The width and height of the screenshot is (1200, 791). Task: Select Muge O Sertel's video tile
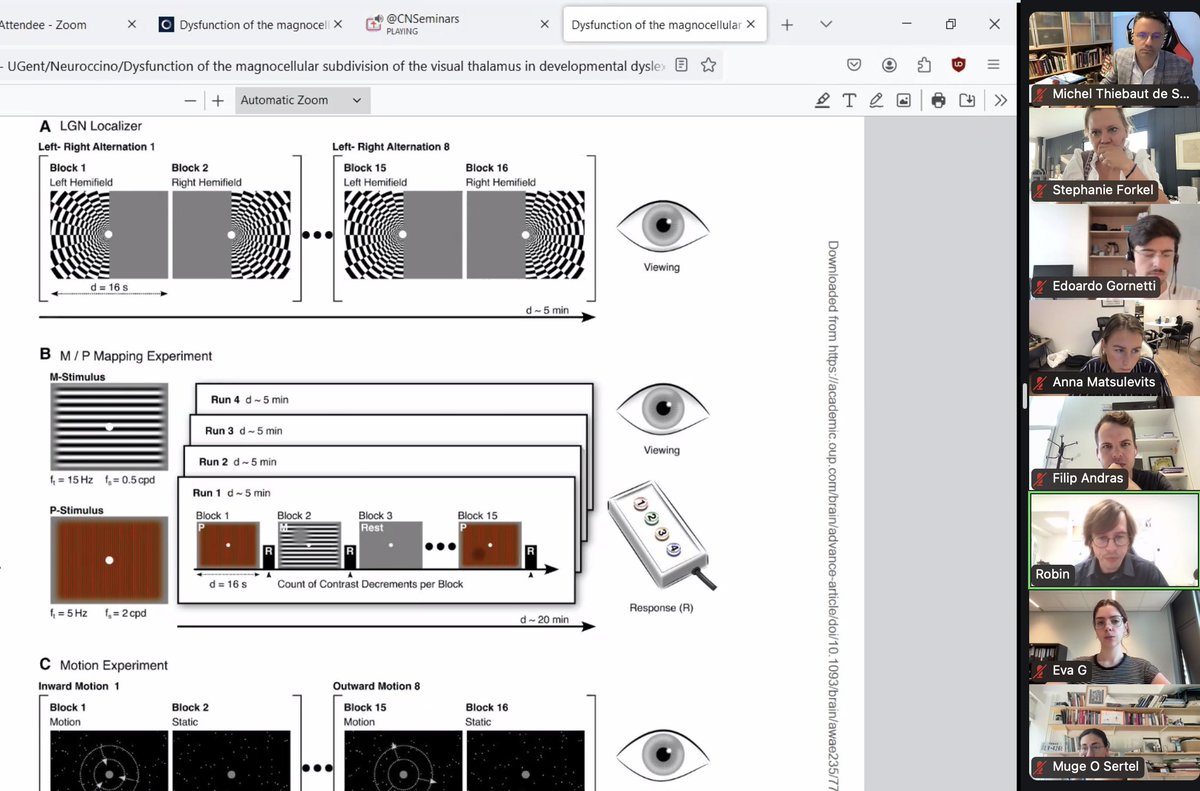[1114, 730]
